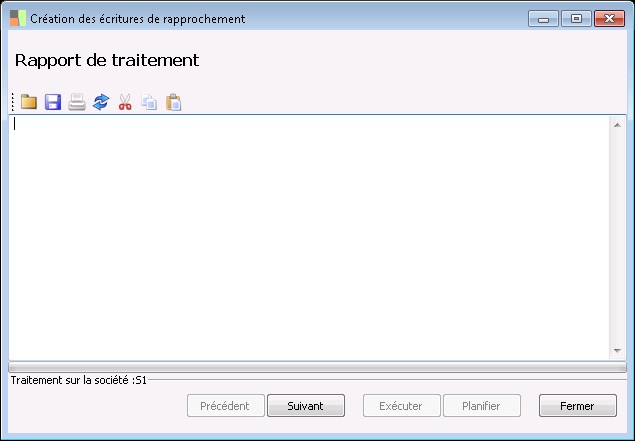Maximize the Création des écritures window
Viewport: 635px width, 441px height.
(576, 19)
